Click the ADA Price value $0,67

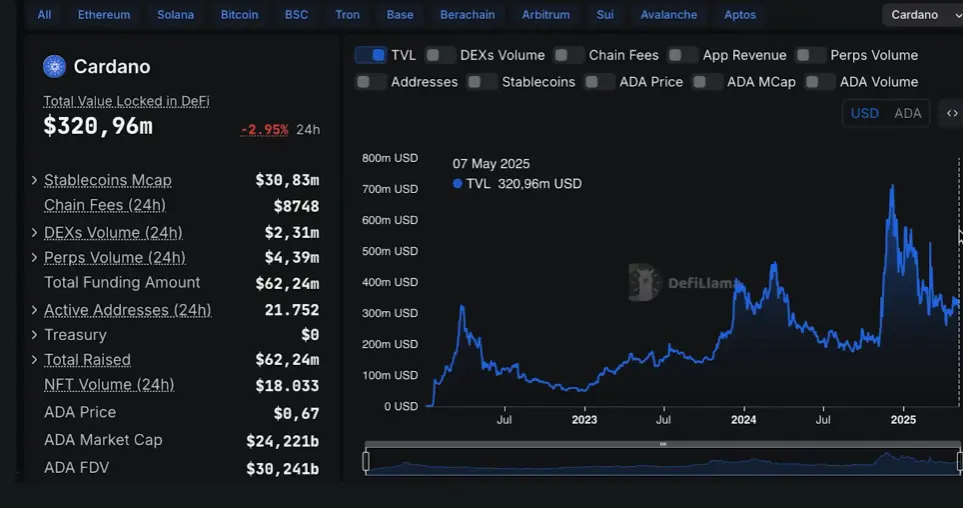pos(297,413)
